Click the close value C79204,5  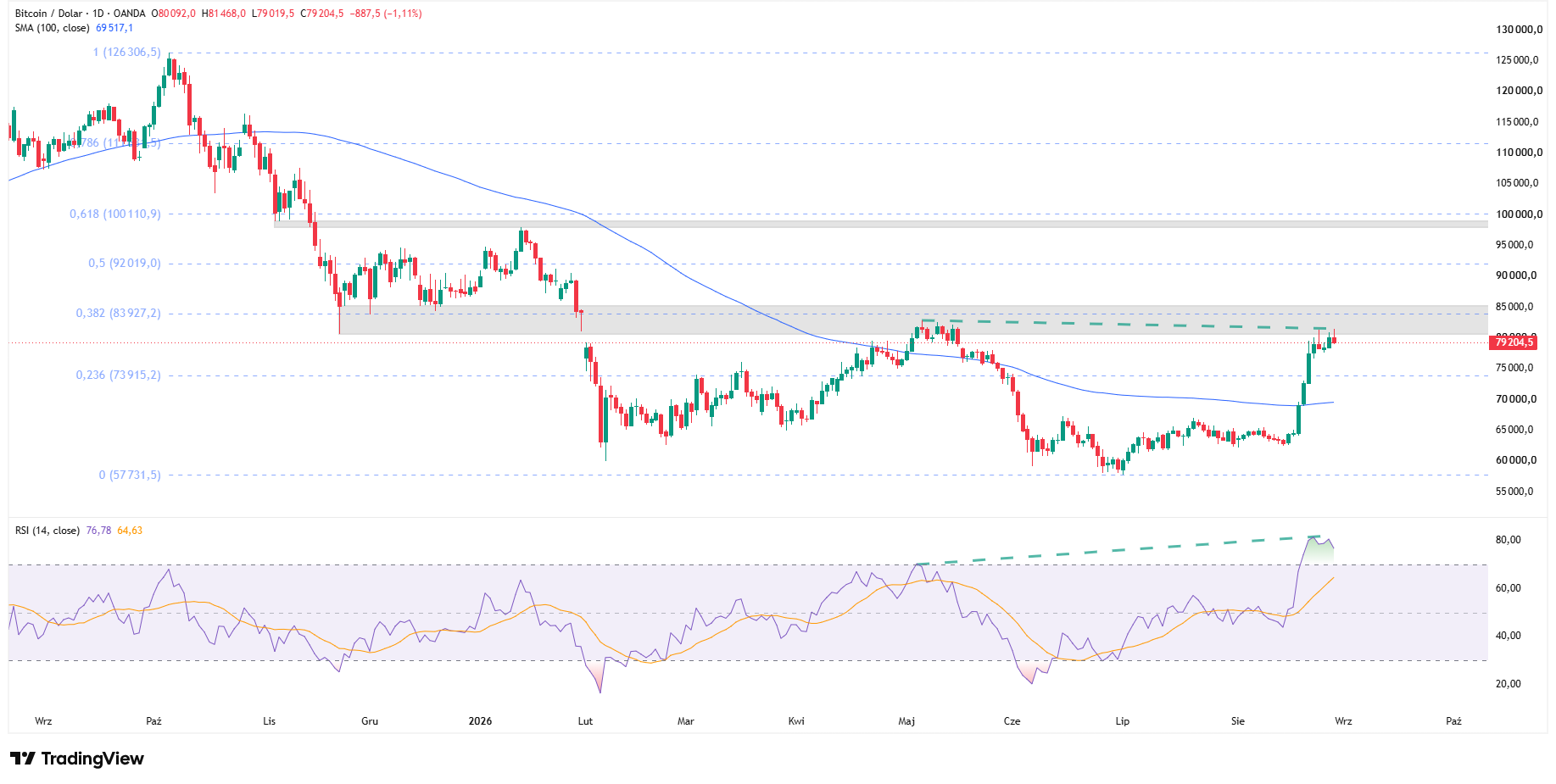(x=322, y=14)
